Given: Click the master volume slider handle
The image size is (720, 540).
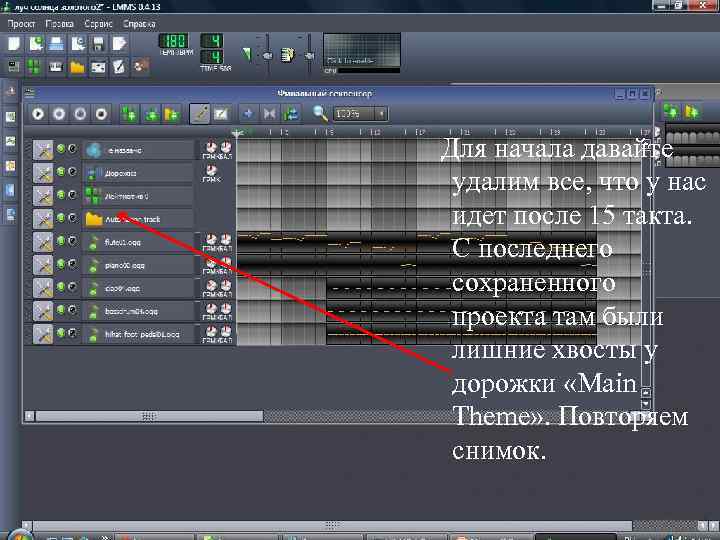Looking at the screenshot, I should tap(267, 56).
